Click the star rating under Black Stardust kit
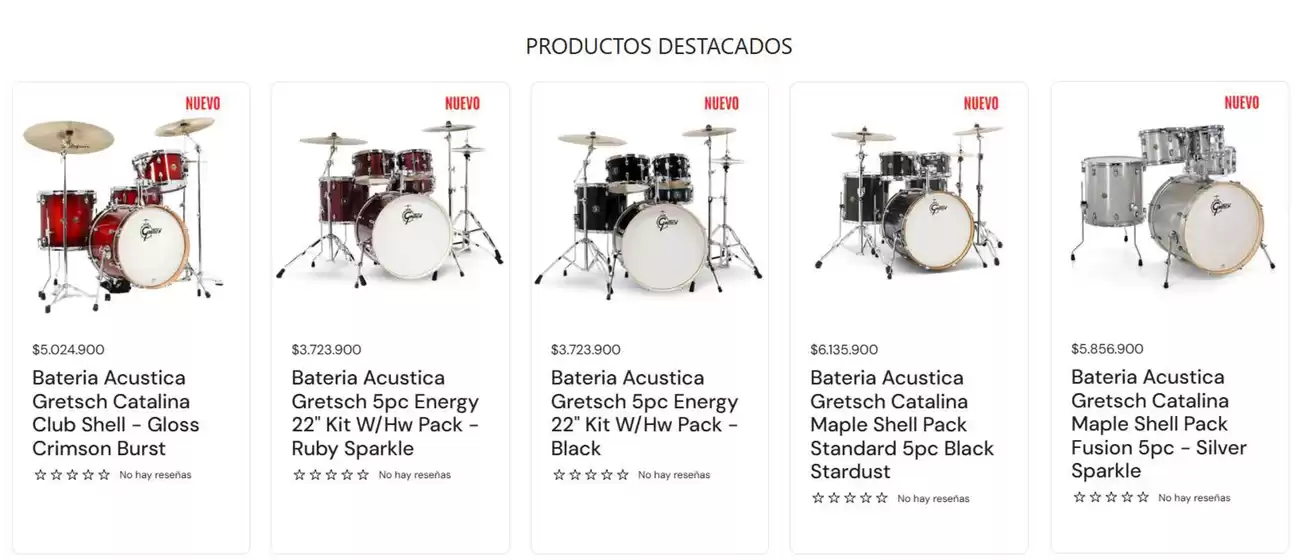 850,498
